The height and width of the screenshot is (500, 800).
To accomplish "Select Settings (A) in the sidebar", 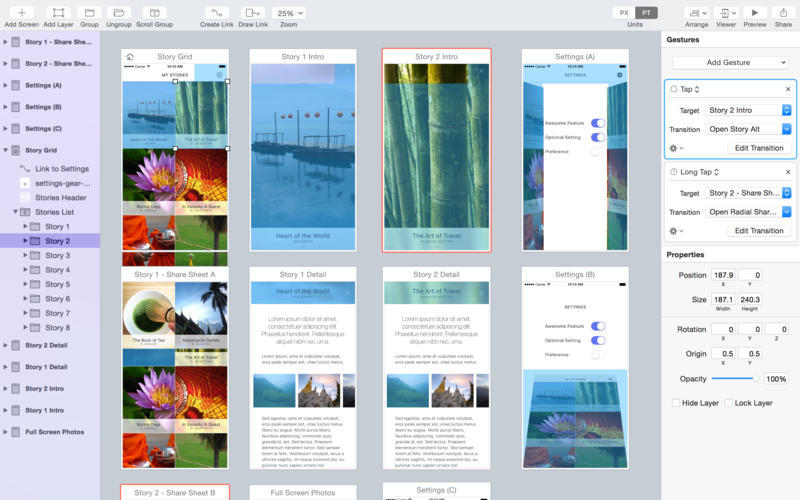I will [x=43, y=85].
